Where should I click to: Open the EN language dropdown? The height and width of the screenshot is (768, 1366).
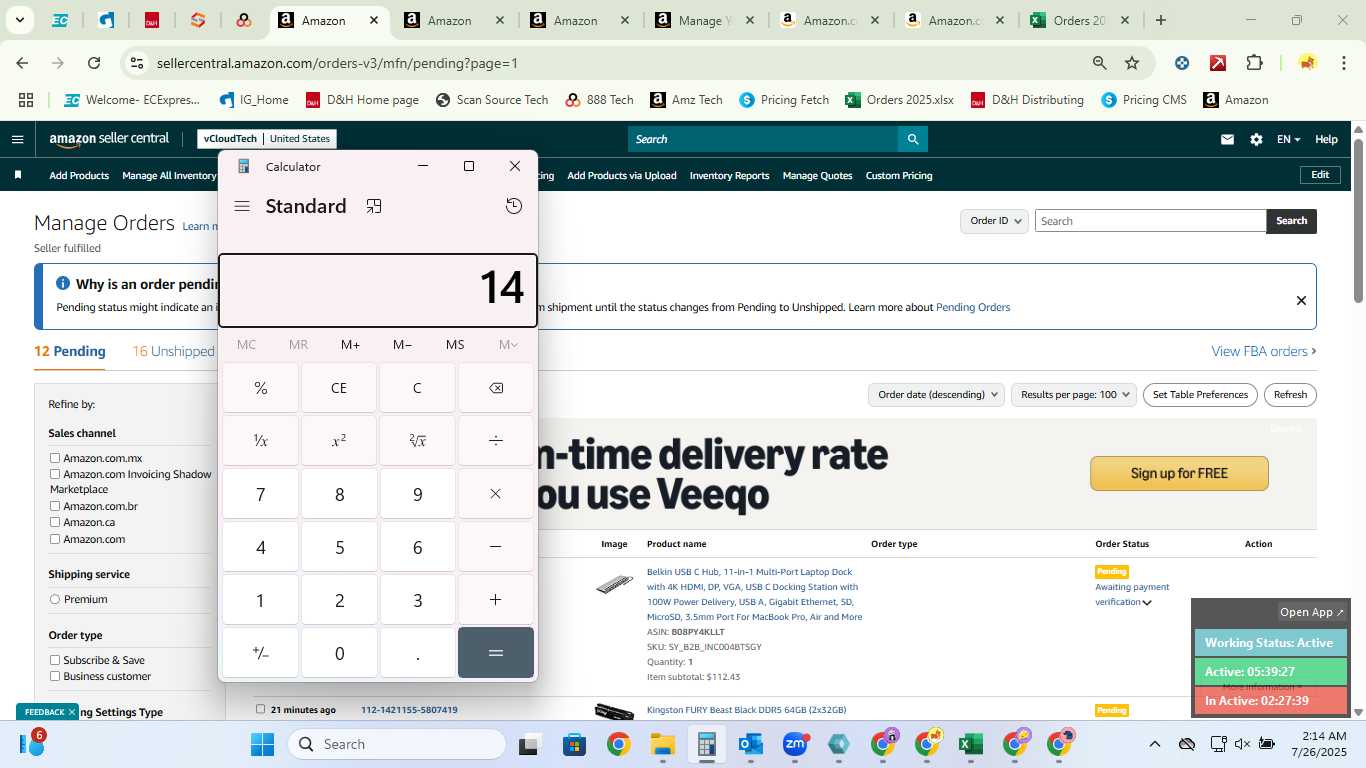coord(1288,140)
